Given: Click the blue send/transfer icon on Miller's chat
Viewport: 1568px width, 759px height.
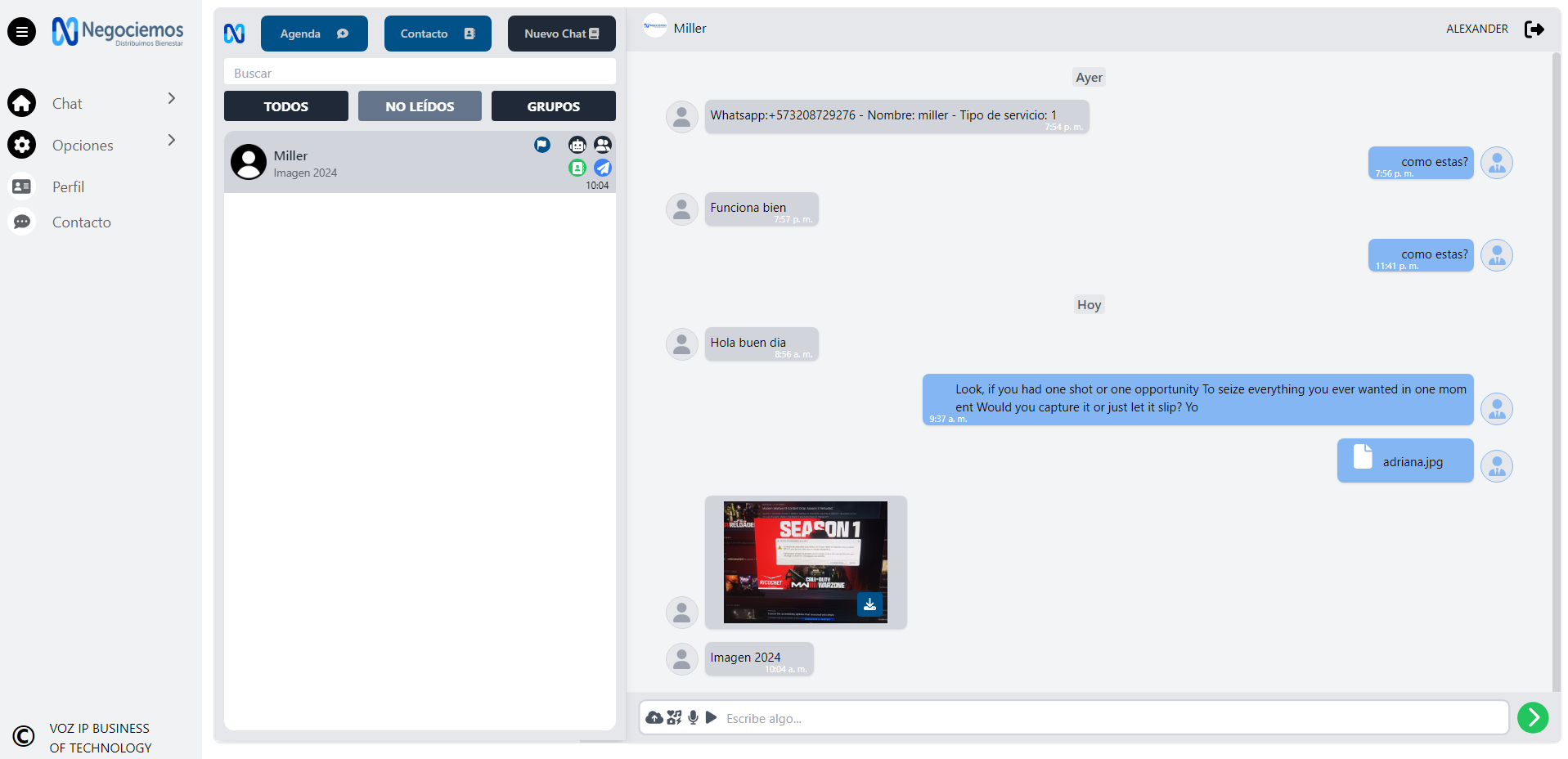Looking at the screenshot, I should pyautogui.click(x=603, y=168).
